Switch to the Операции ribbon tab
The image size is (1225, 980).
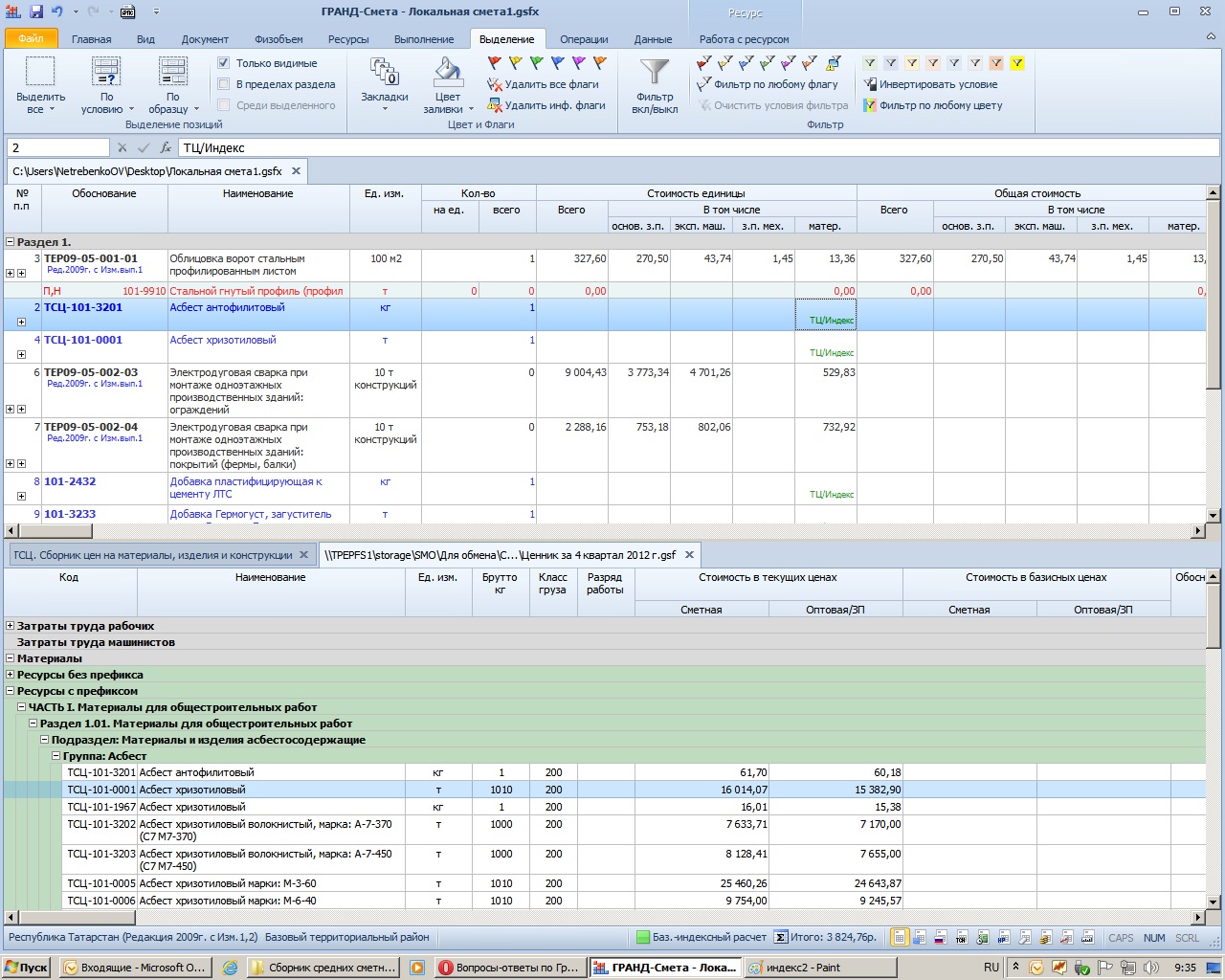click(x=584, y=39)
